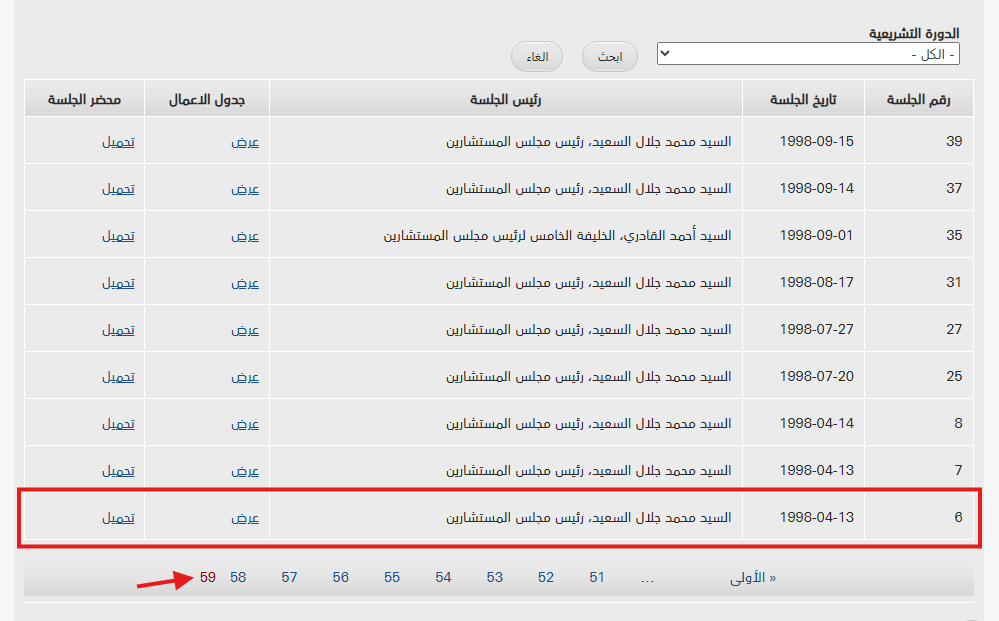Click the pagination ellipsis …
This screenshot has width=999, height=621.
tap(647, 579)
